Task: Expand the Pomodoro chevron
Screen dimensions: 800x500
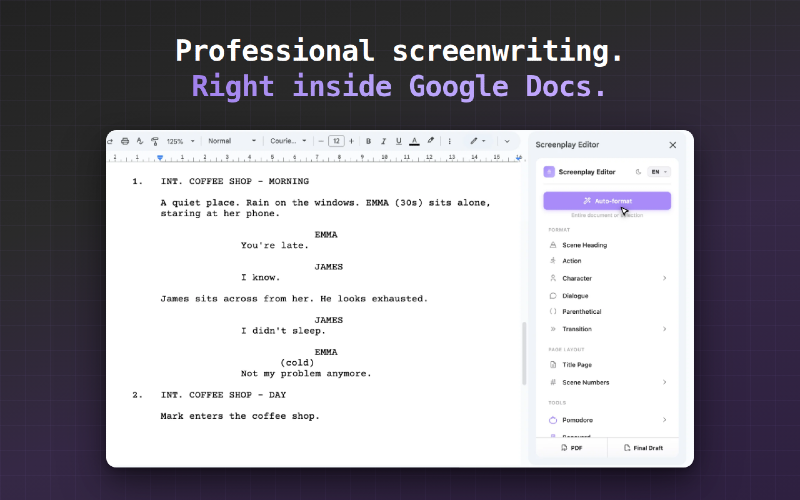Action: [664, 420]
